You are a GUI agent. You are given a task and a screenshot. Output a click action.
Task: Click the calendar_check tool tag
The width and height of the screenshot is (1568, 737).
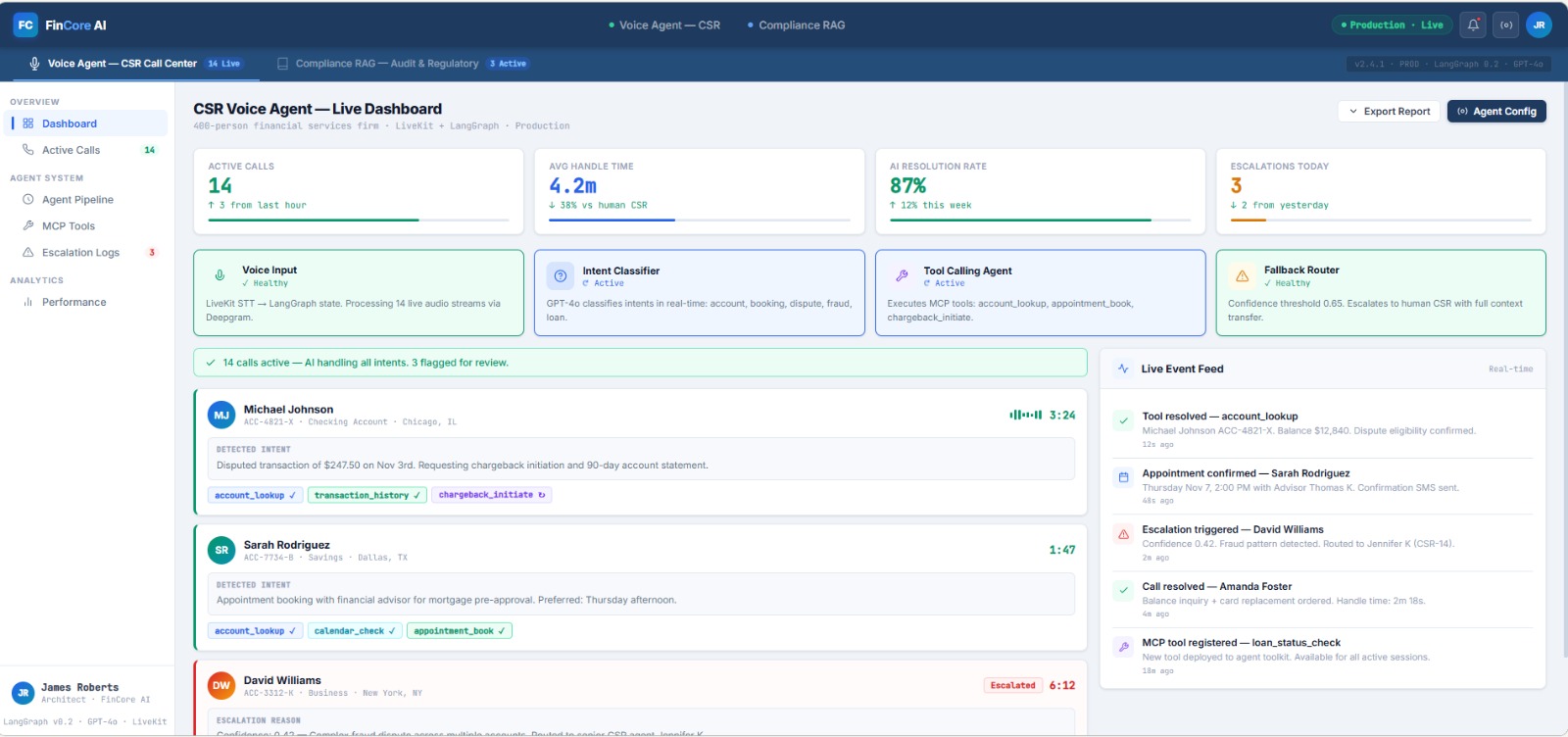pos(355,631)
